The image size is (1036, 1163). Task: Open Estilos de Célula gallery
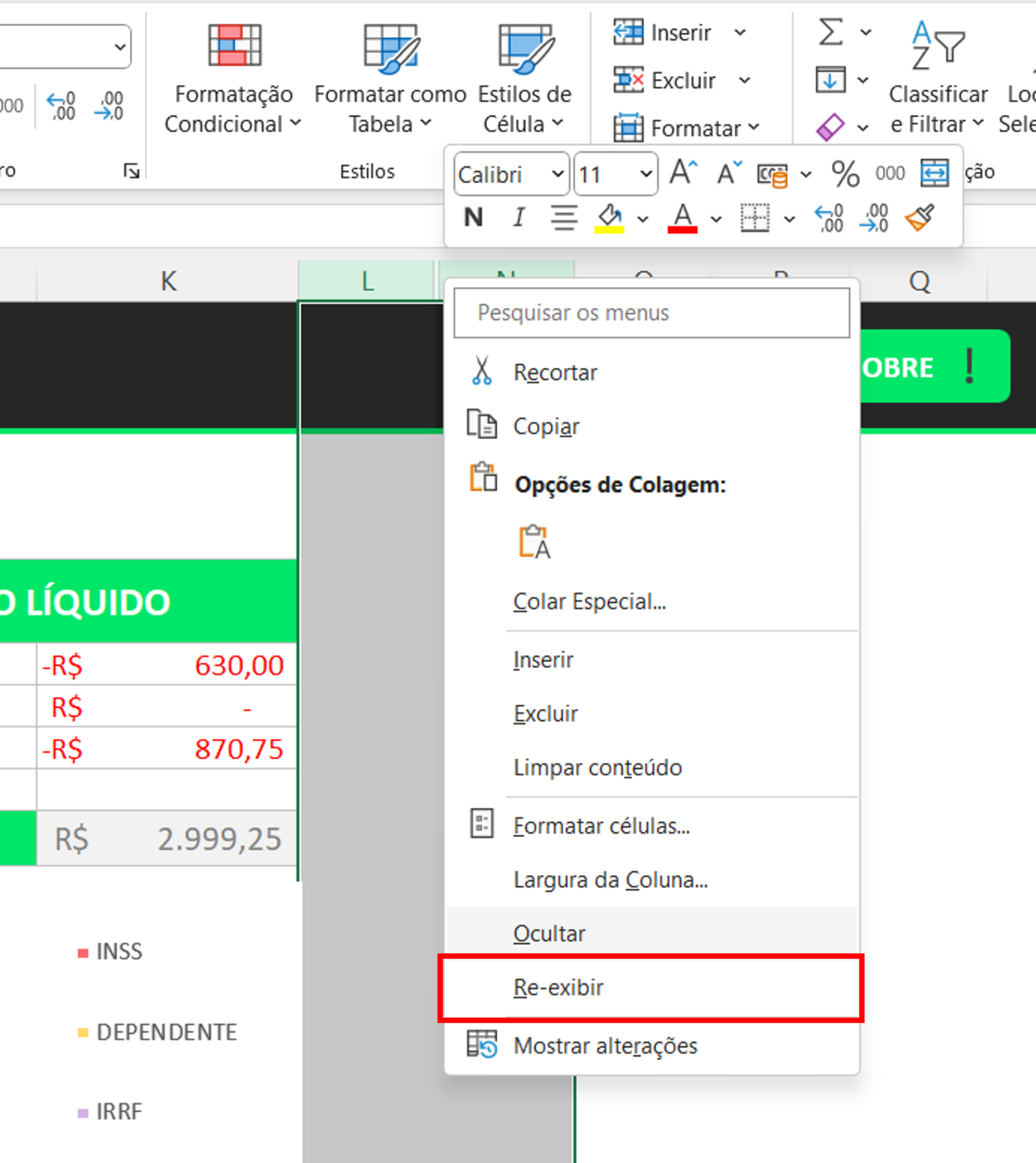[524, 78]
